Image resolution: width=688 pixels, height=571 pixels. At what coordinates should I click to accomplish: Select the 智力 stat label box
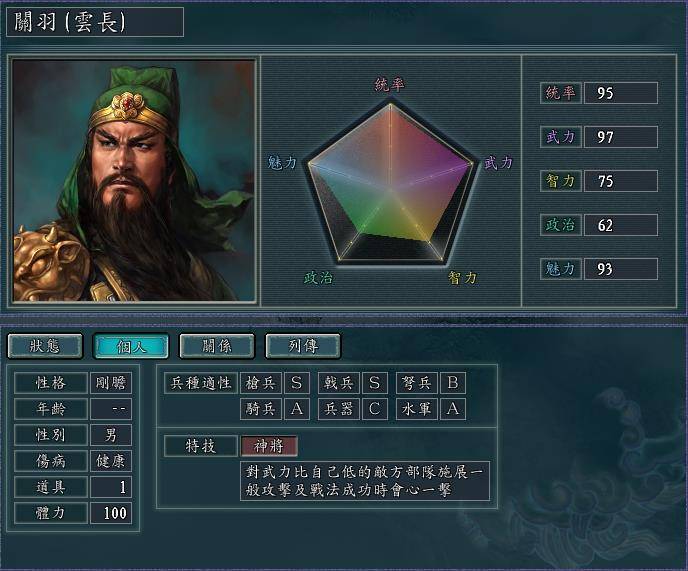561,181
